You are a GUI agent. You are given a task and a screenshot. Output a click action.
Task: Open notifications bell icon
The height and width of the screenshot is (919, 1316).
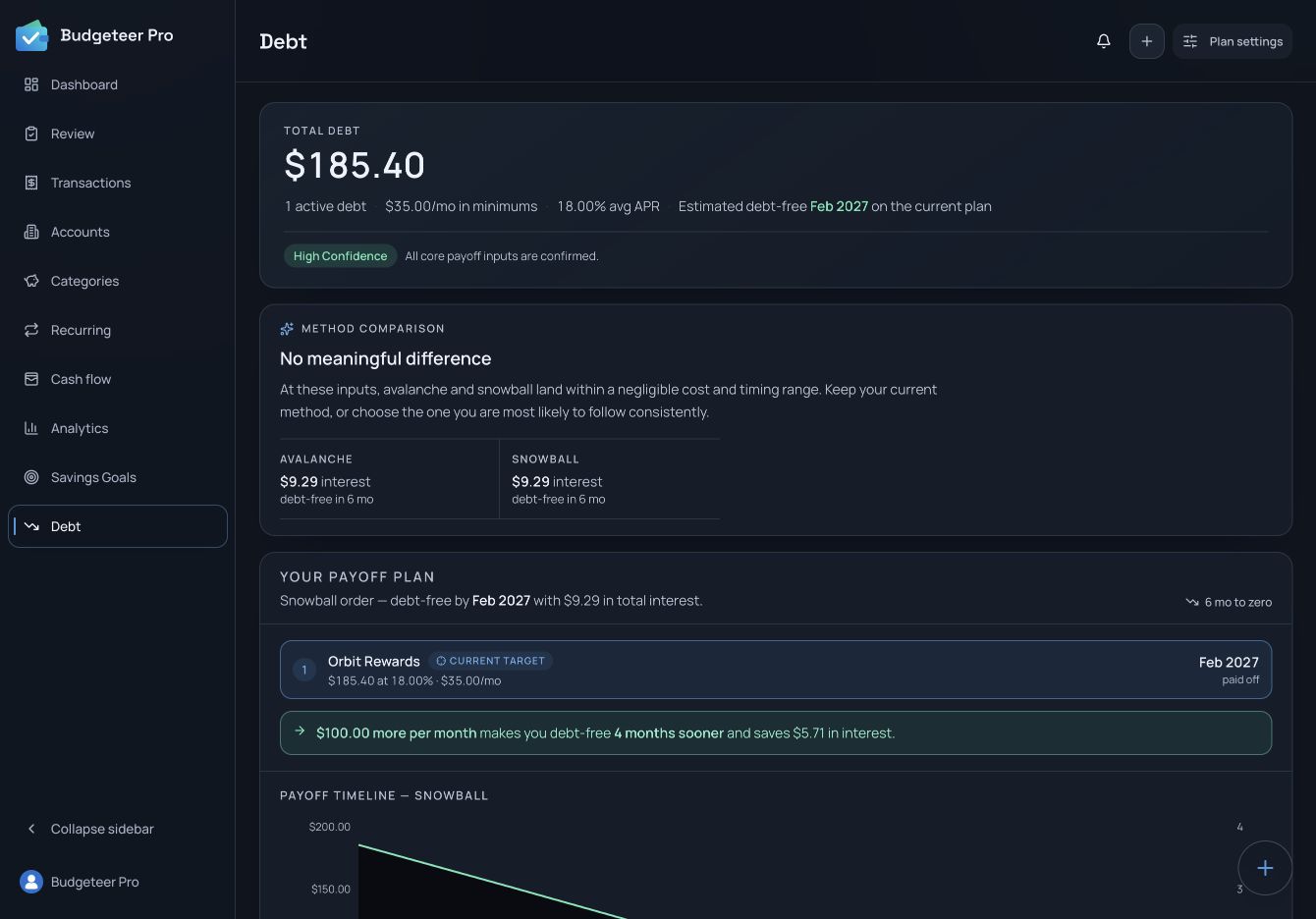pyautogui.click(x=1104, y=41)
